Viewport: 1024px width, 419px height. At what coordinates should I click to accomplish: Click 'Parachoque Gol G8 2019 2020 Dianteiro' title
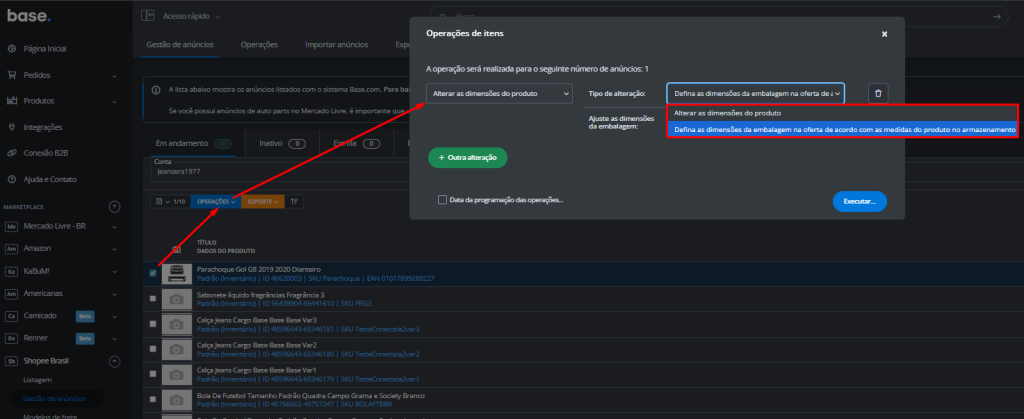(x=259, y=269)
